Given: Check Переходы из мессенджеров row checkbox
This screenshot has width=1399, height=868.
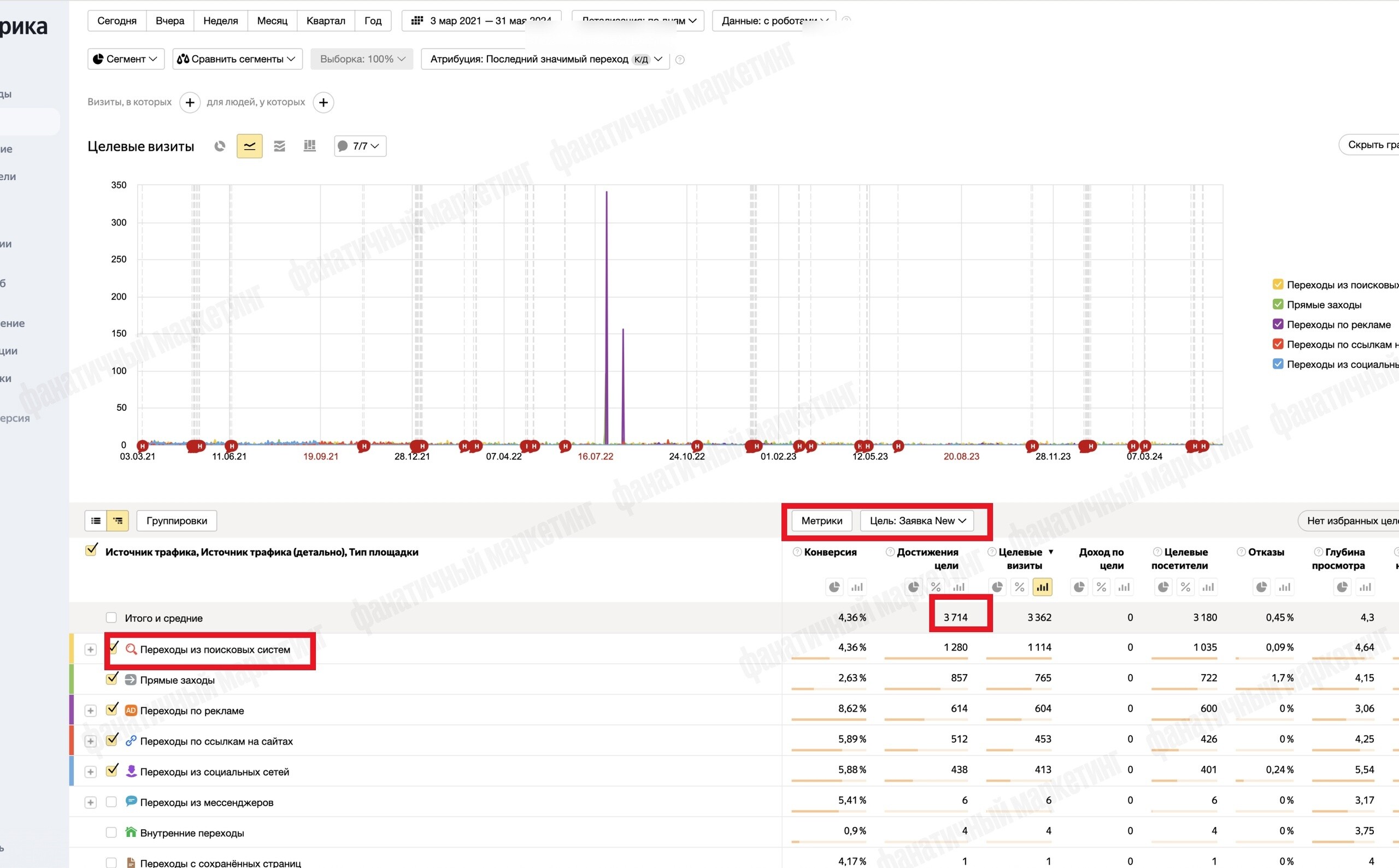Looking at the screenshot, I should point(111,801).
